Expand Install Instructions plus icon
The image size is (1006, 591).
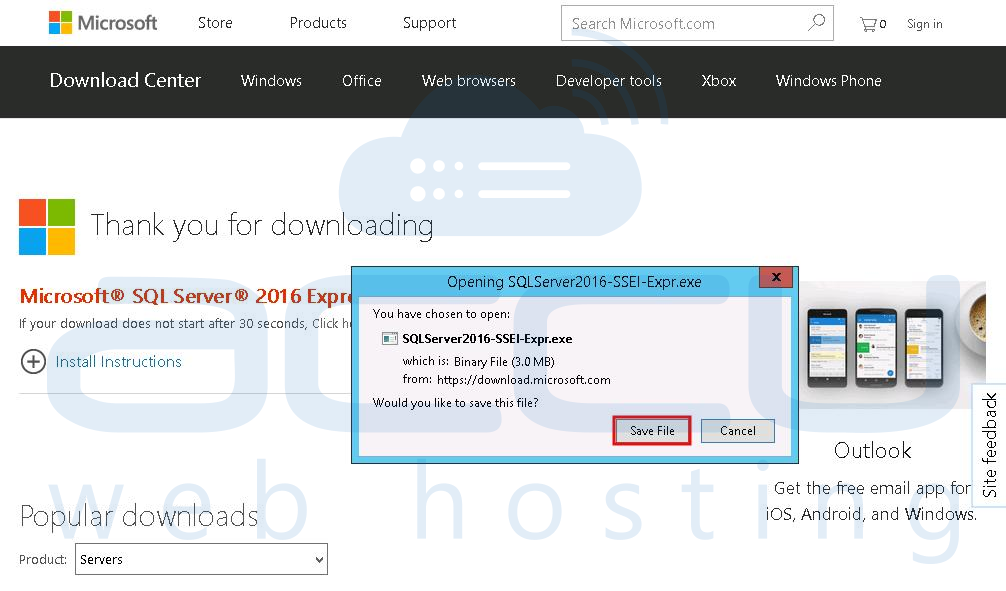[33, 361]
